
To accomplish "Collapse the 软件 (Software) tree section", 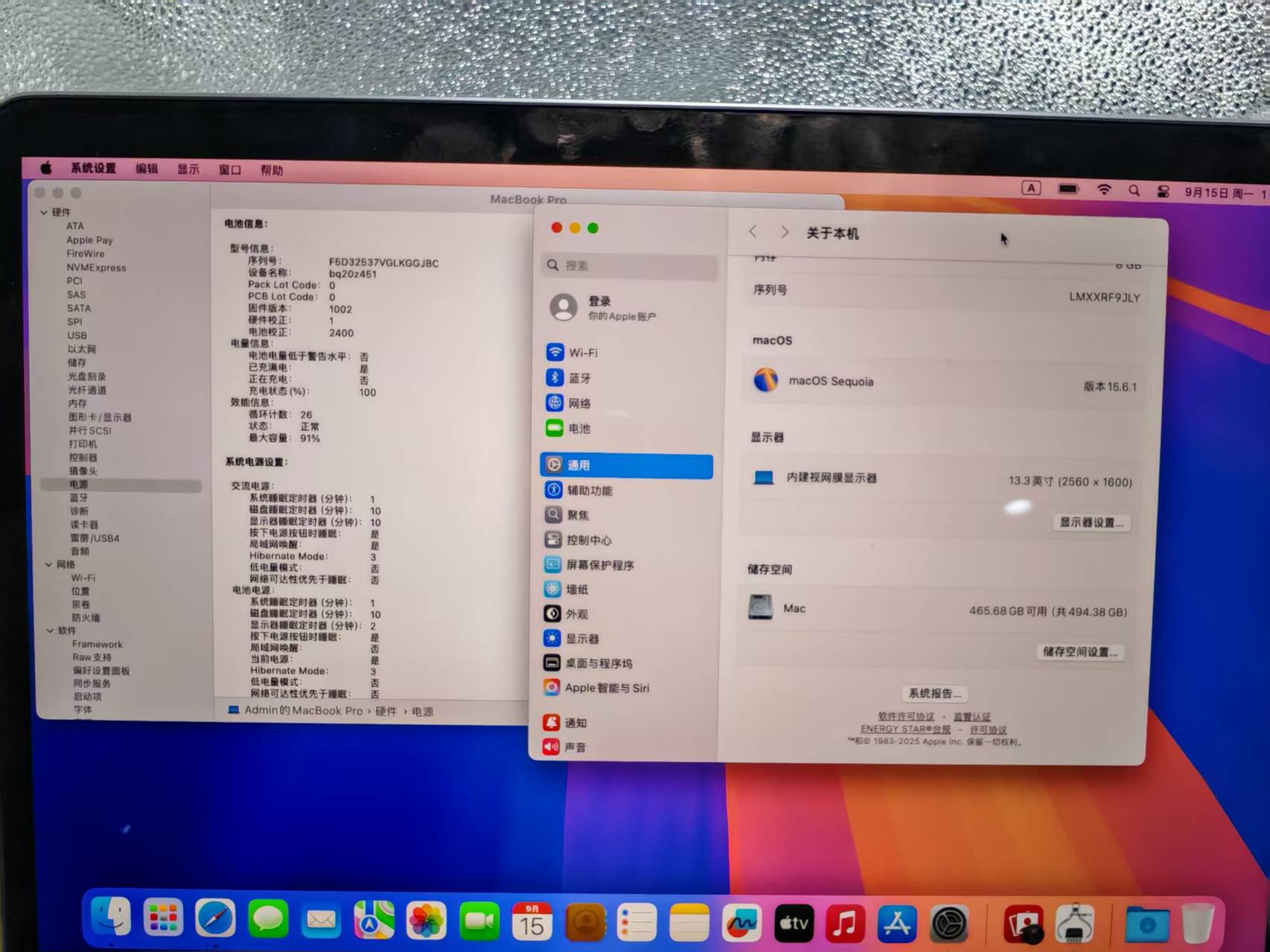I will pos(50,630).
